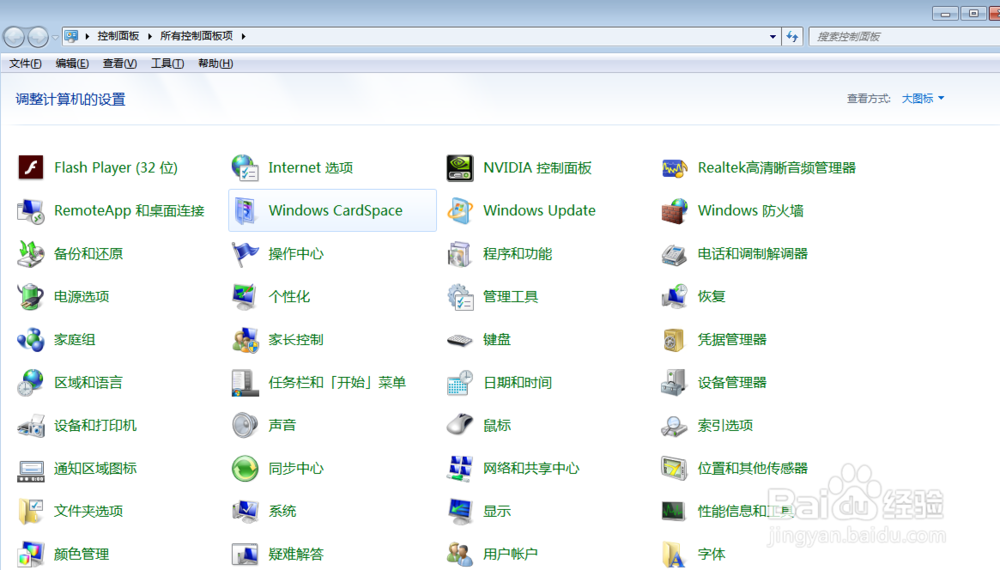
Task: Open the 索引选项 magnifier icon
Action: tap(674, 425)
